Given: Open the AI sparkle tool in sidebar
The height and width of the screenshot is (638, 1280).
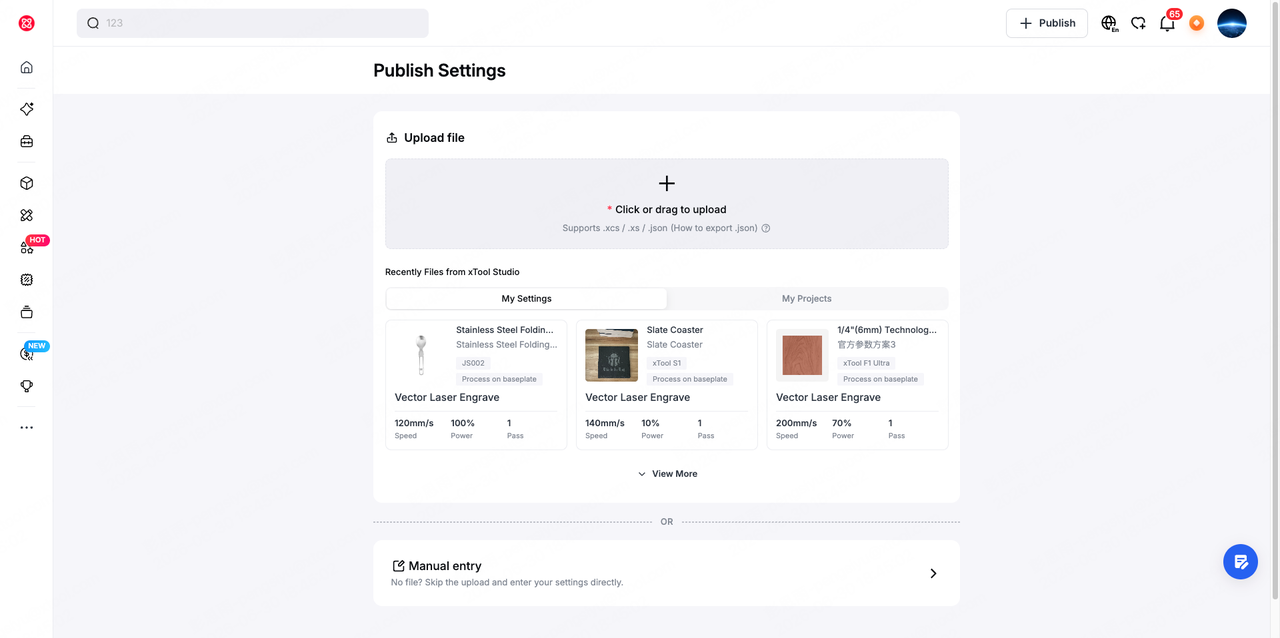Looking at the screenshot, I should [27, 109].
